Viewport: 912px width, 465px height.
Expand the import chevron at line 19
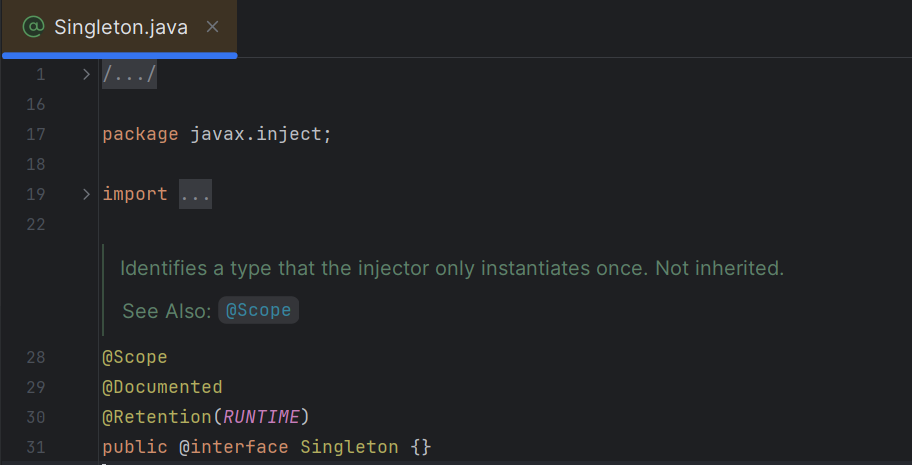[x=86, y=194]
